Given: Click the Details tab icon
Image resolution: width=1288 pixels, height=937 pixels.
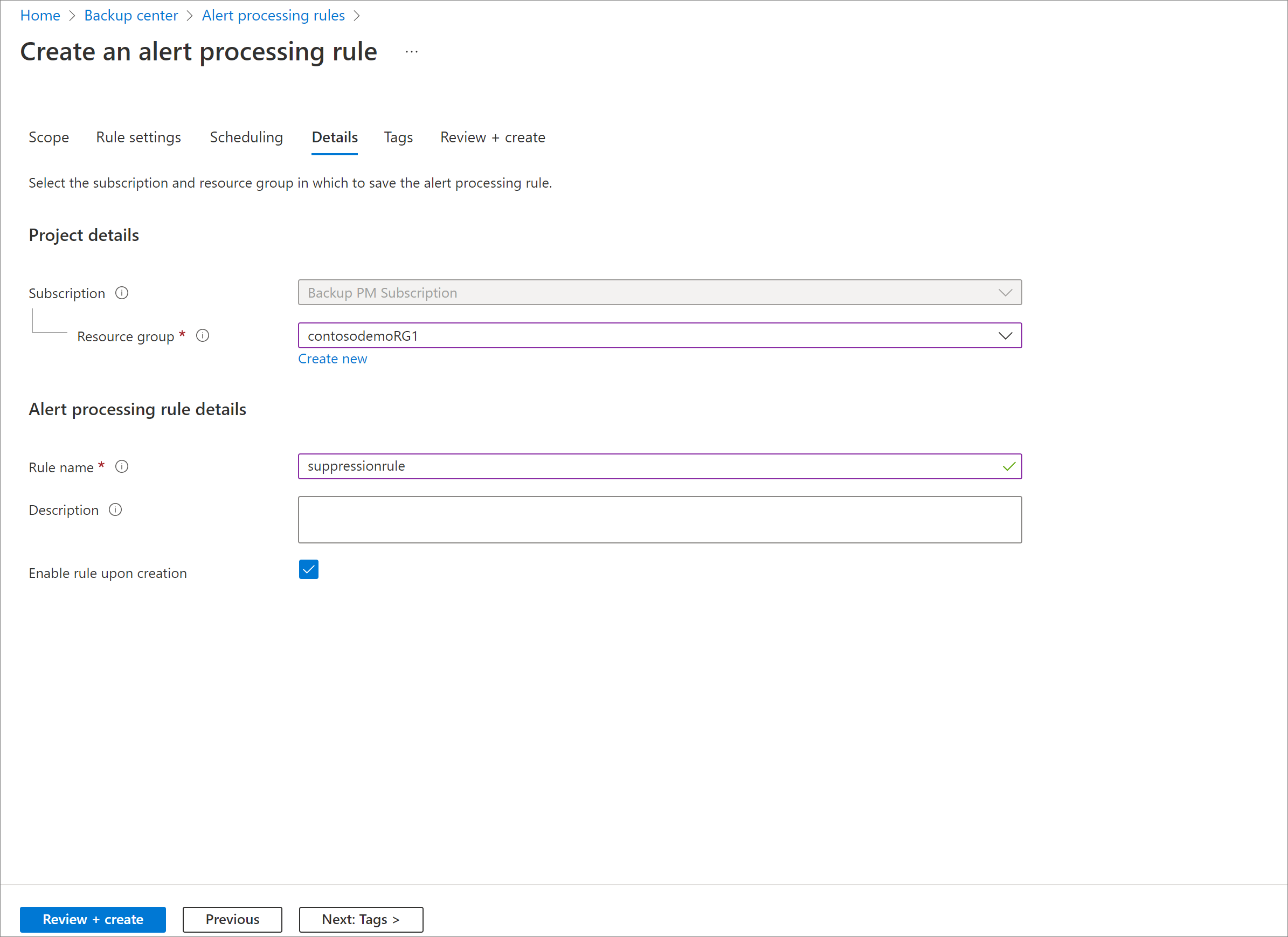Looking at the screenshot, I should [x=333, y=137].
